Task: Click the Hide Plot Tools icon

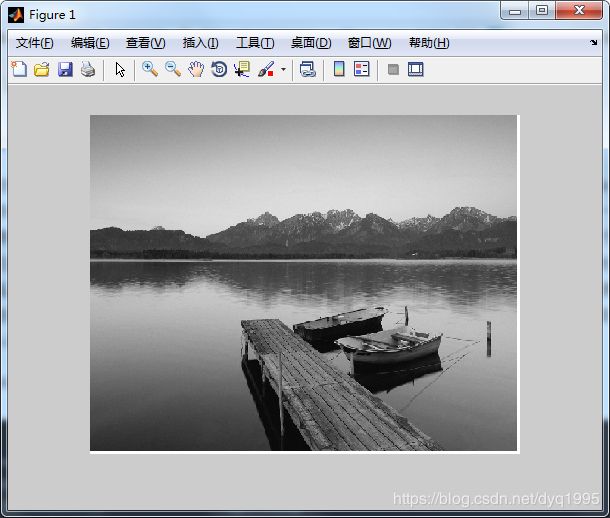Action: click(x=393, y=70)
